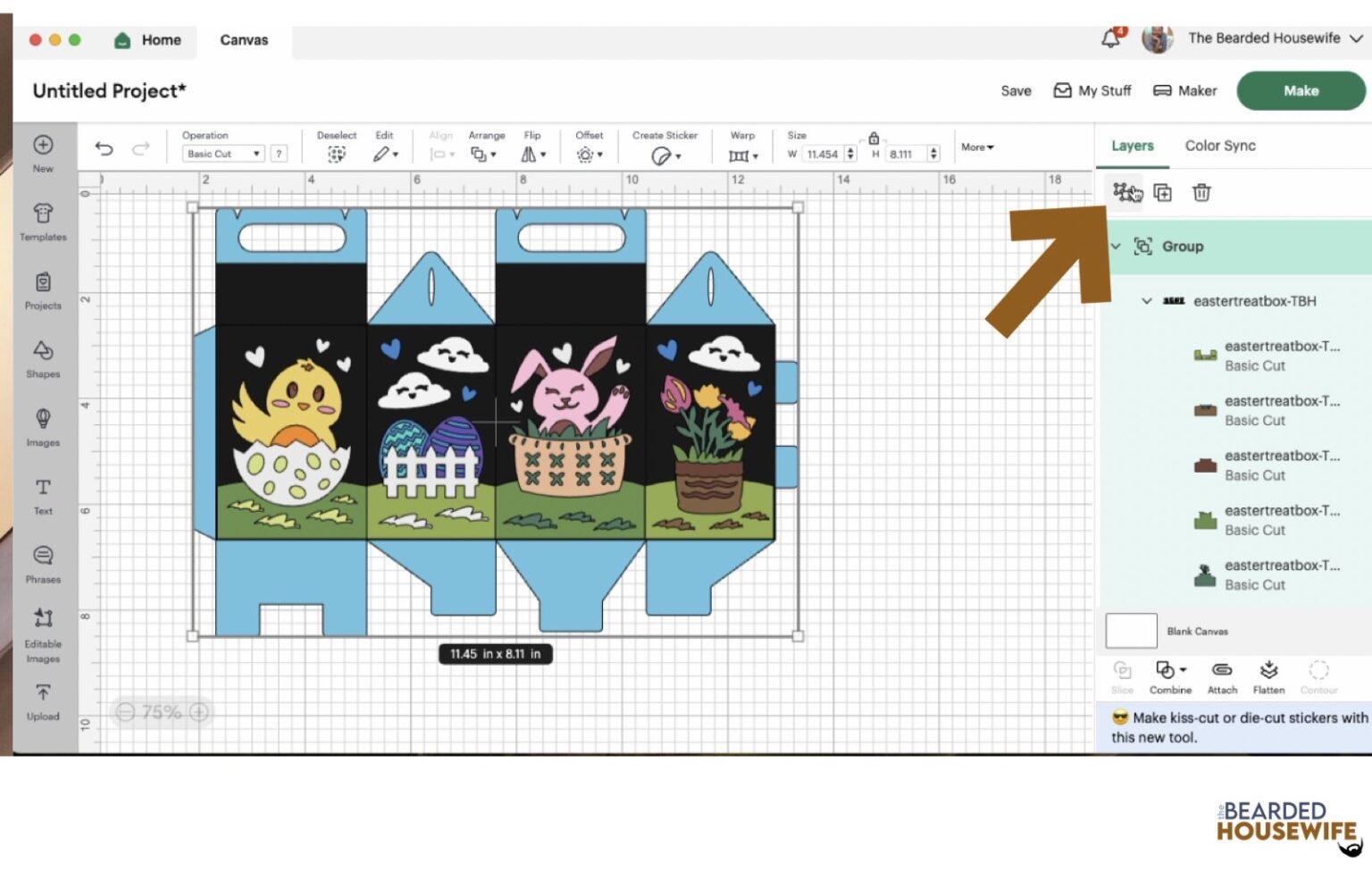Click Deselect in the toolbar
Image resolution: width=1372 pixels, height=872 pixels.
click(x=336, y=147)
